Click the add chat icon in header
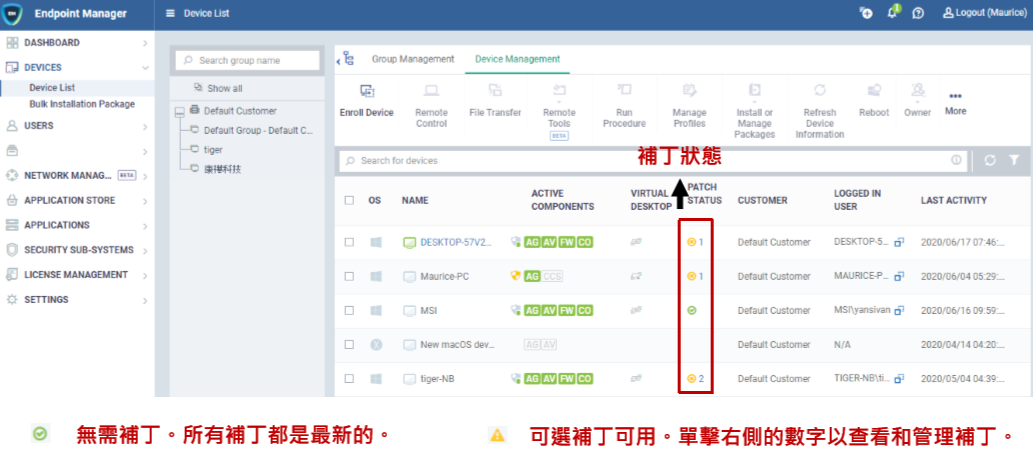 coord(866,13)
